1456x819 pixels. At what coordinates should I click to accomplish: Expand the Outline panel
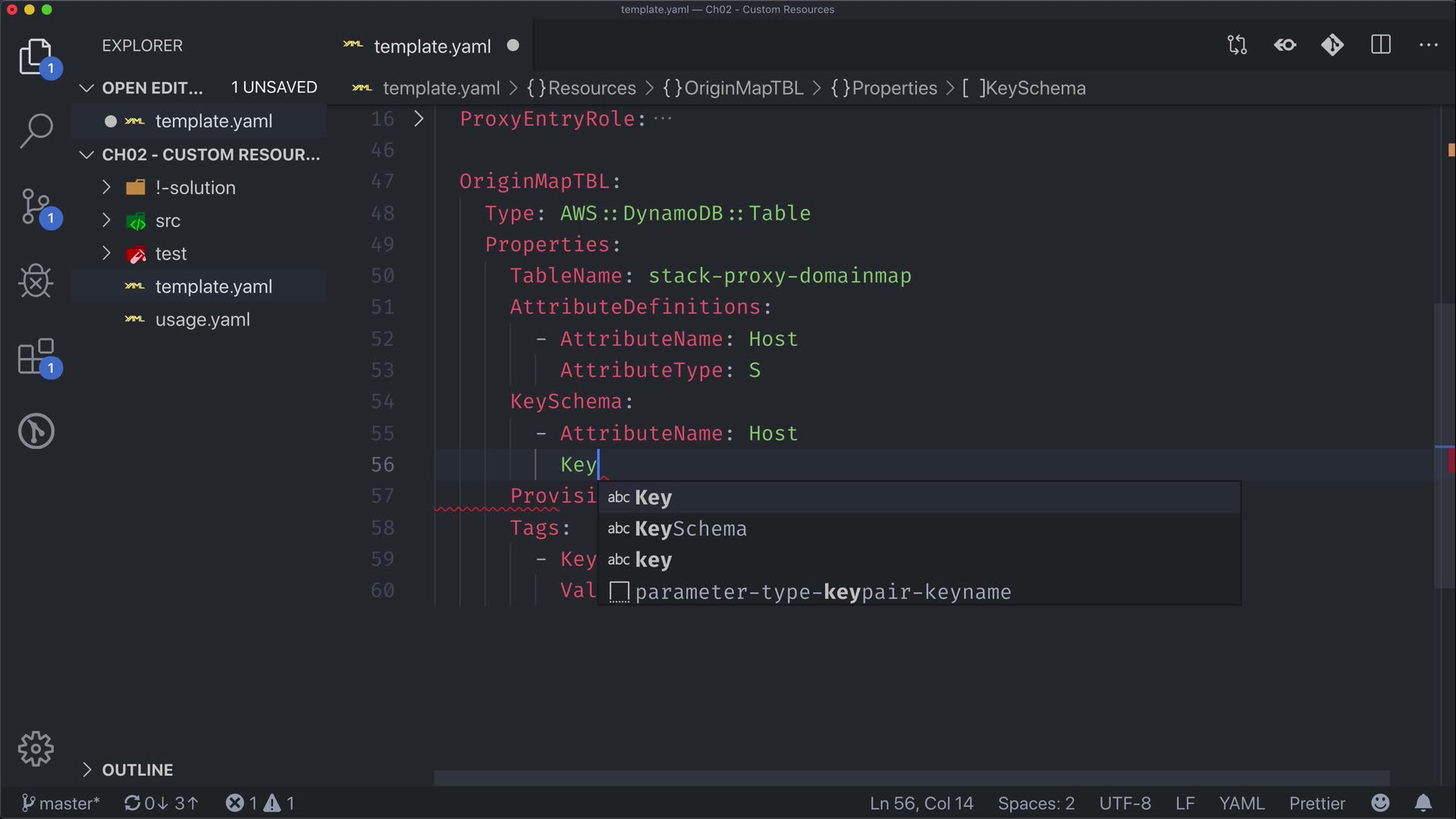[137, 770]
